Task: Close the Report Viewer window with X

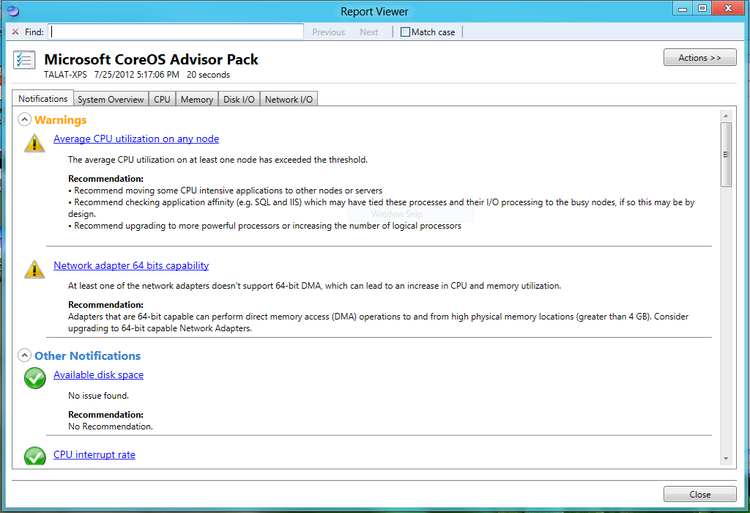Action: pos(728,8)
